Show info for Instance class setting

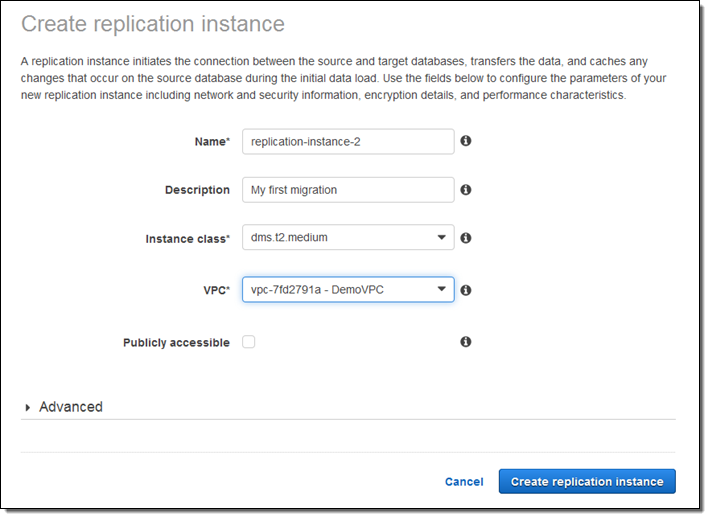point(466,238)
